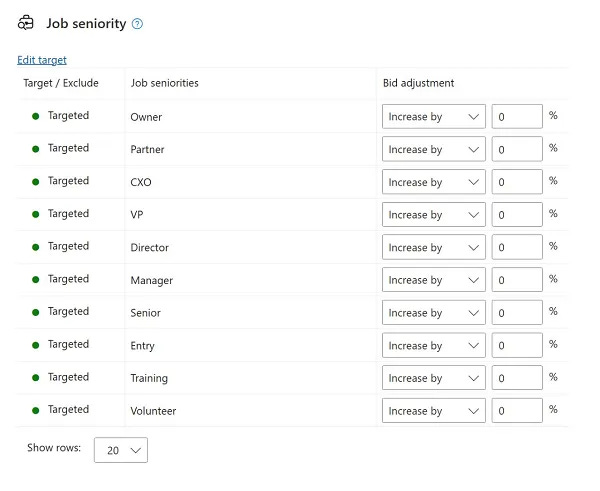Focus the Manager bid percentage input

pos(517,280)
